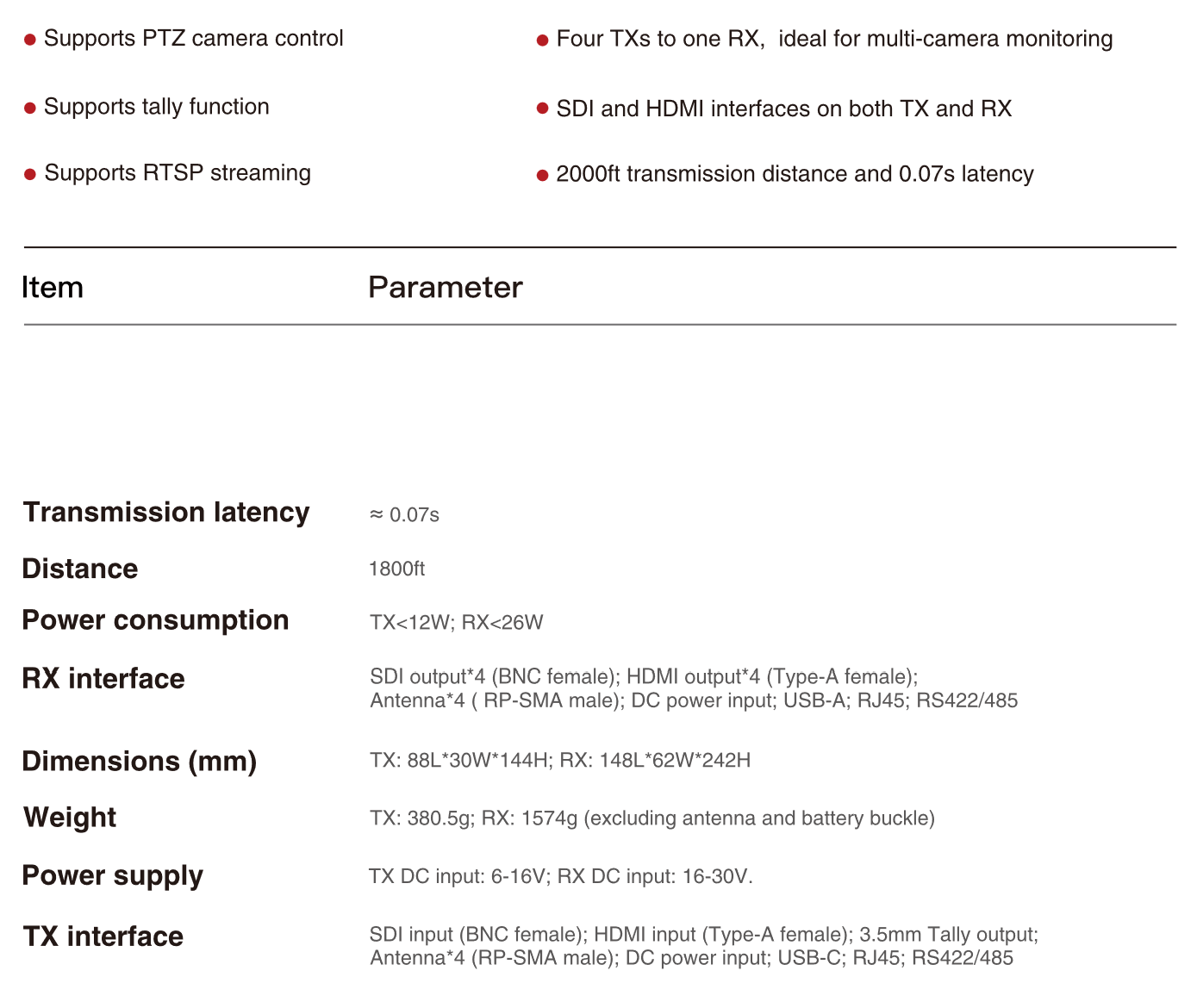Click the bullet next to 2000ft transmission distance
Viewport: 1197px width, 1008px height.
(x=543, y=175)
